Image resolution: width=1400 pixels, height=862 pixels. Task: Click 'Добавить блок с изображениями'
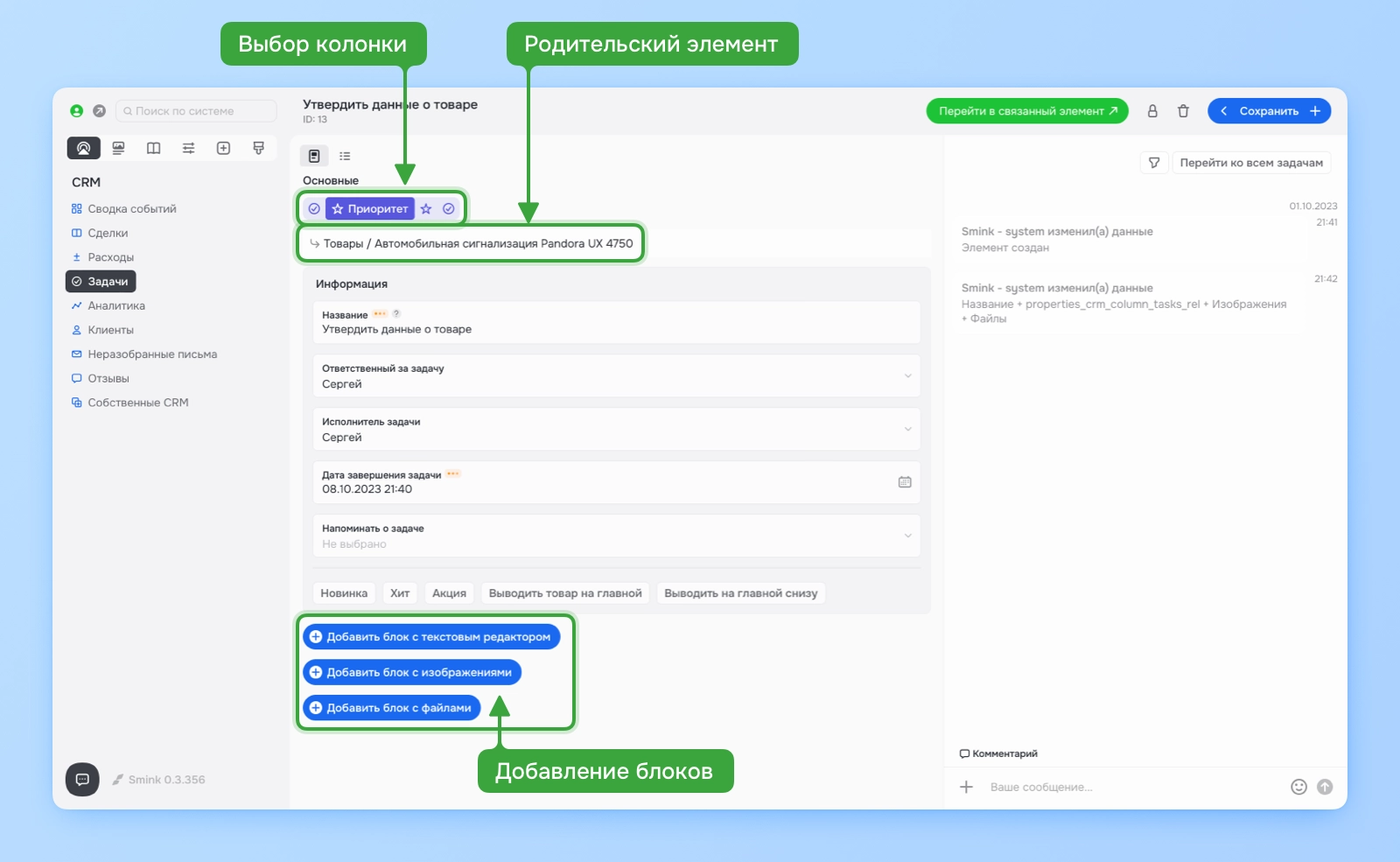[412, 672]
